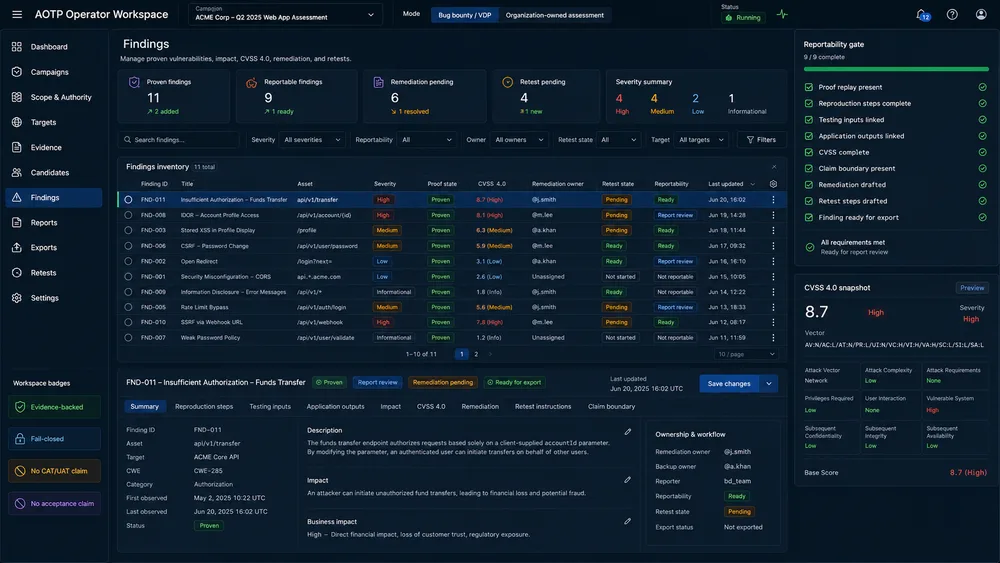Viewport: 1000px width, 563px height.
Task: Click the Evidence-backed workspace badge
Action: pos(54,407)
